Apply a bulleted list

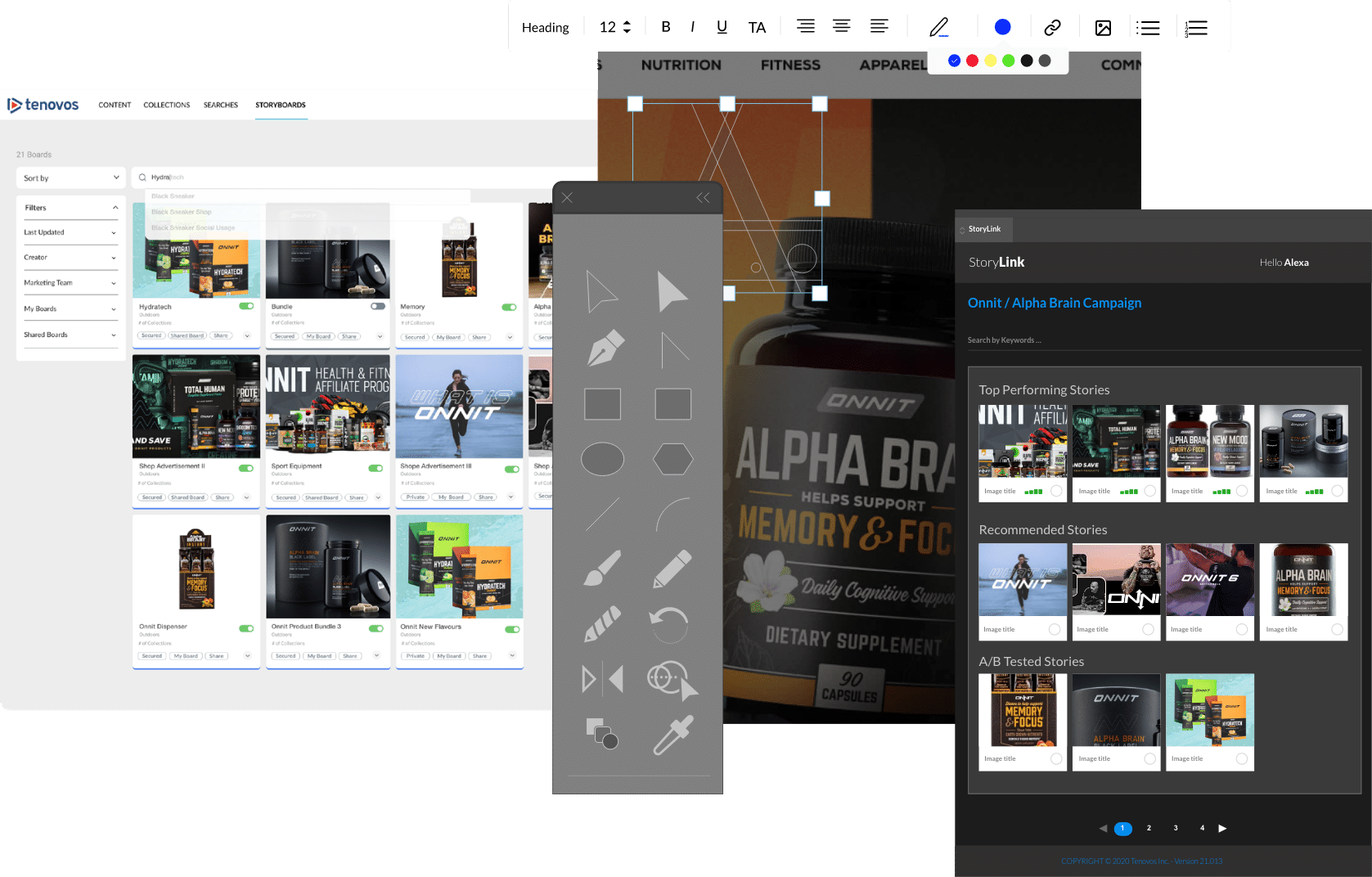1148,28
